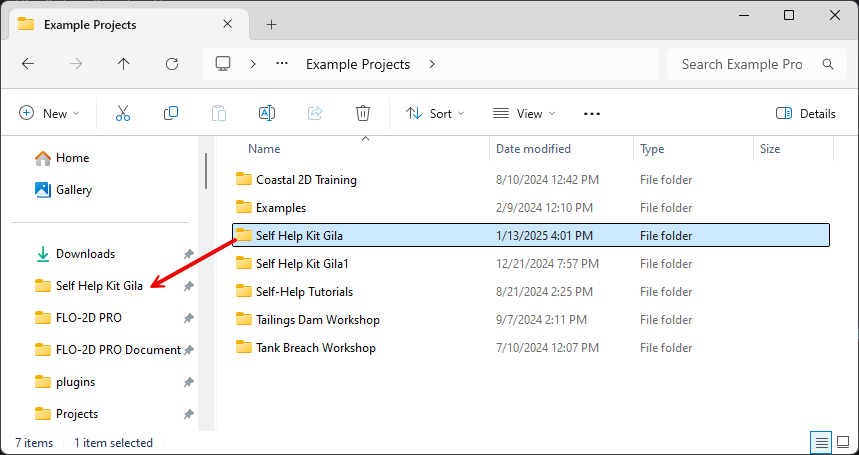Delete selection with the trash icon

(x=363, y=114)
